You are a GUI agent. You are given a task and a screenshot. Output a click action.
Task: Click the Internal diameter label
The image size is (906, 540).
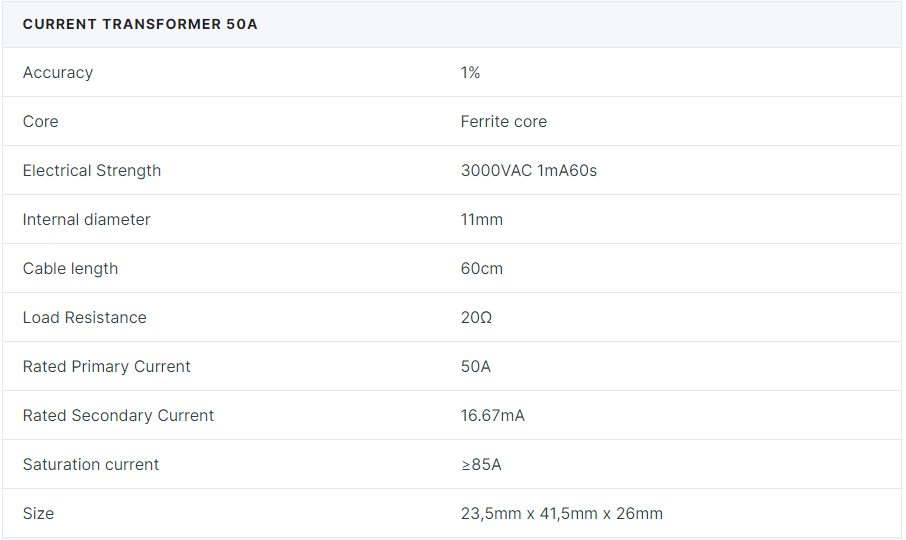pyautogui.click(x=87, y=220)
